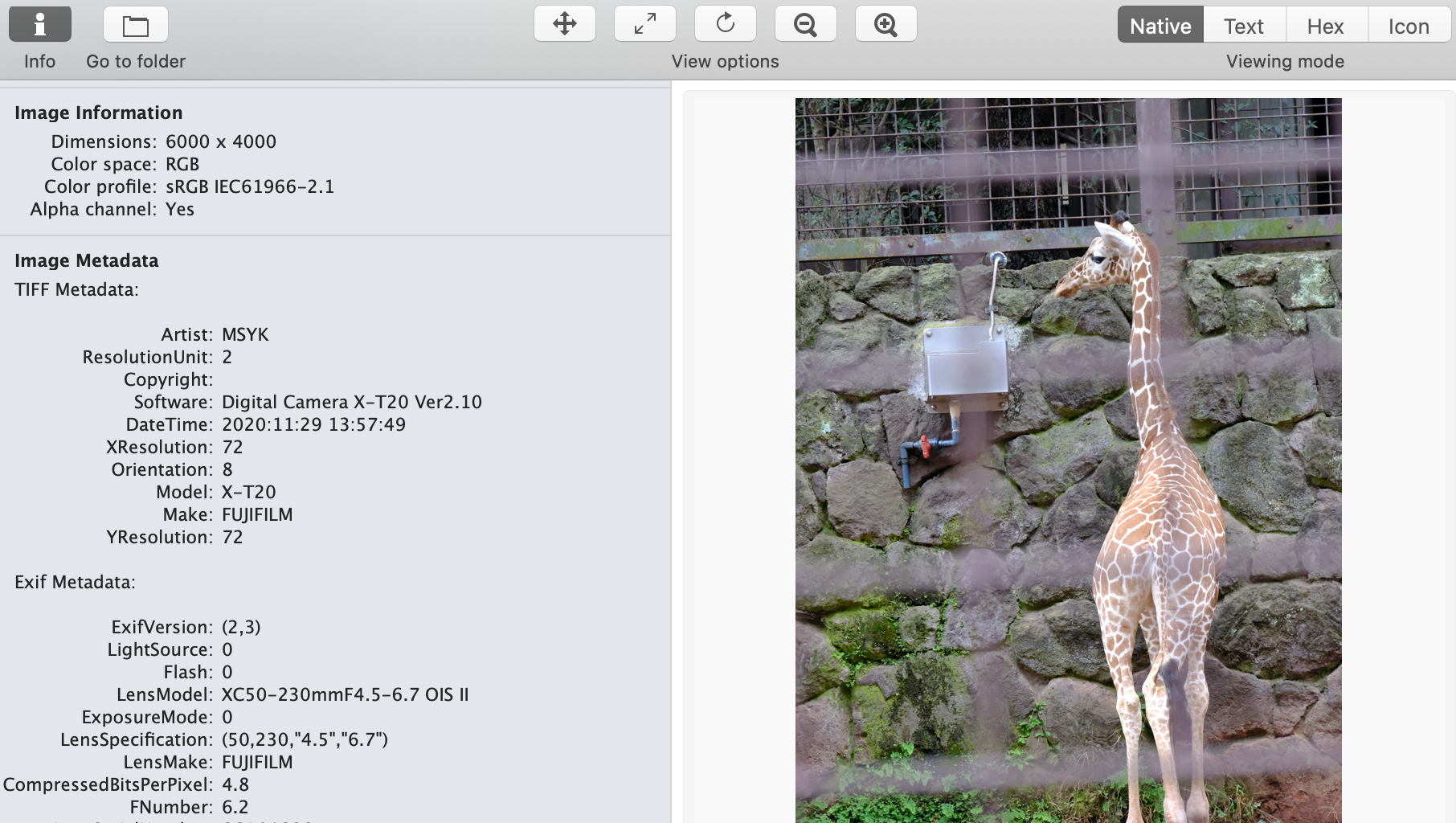Click the fit-to-window expand arrows icon
The image size is (1456, 823).
[645, 23]
